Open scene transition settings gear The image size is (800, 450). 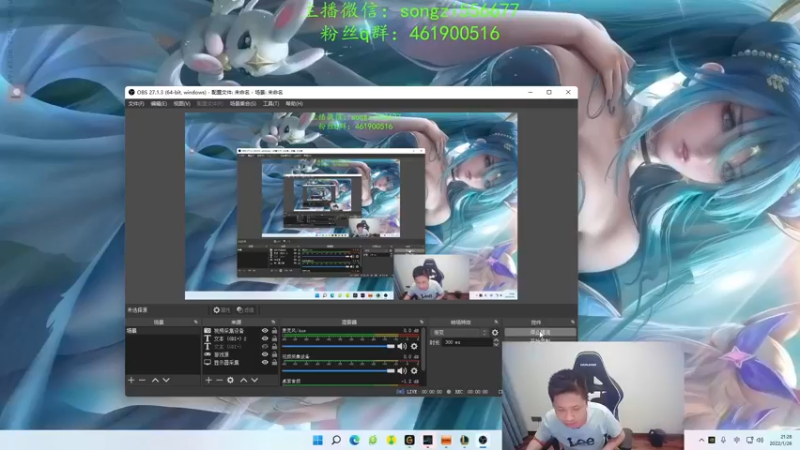[x=495, y=333]
